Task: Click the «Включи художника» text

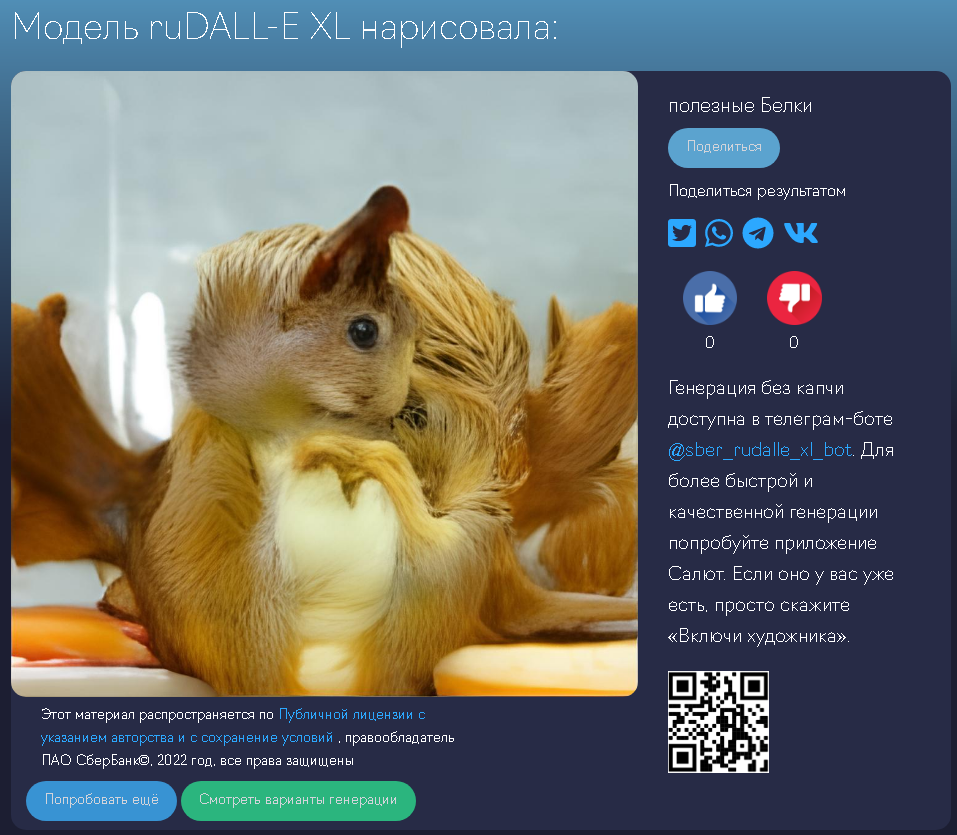Action: 759,637
